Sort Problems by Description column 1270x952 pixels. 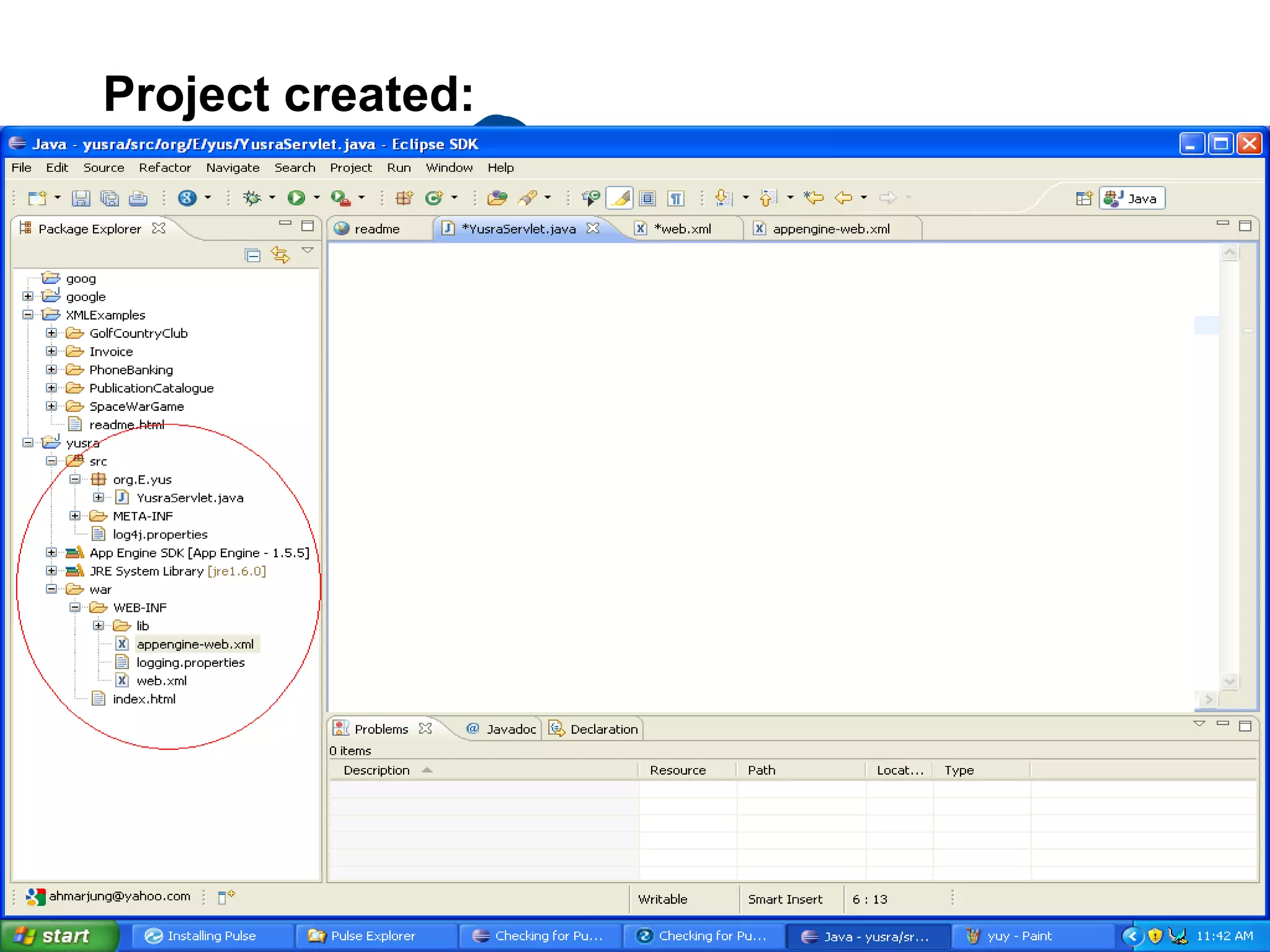(x=484, y=770)
